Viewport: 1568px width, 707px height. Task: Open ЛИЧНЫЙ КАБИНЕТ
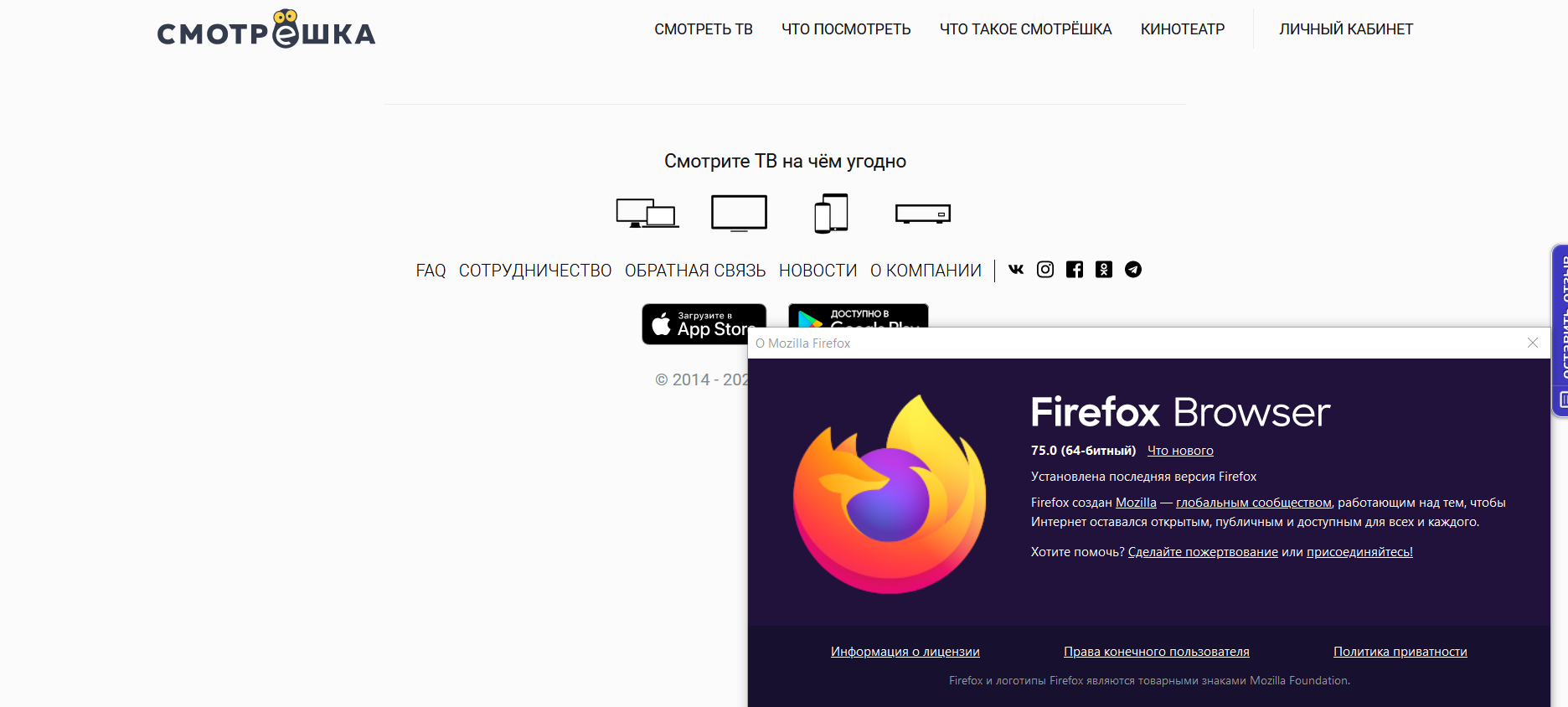click(1346, 29)
